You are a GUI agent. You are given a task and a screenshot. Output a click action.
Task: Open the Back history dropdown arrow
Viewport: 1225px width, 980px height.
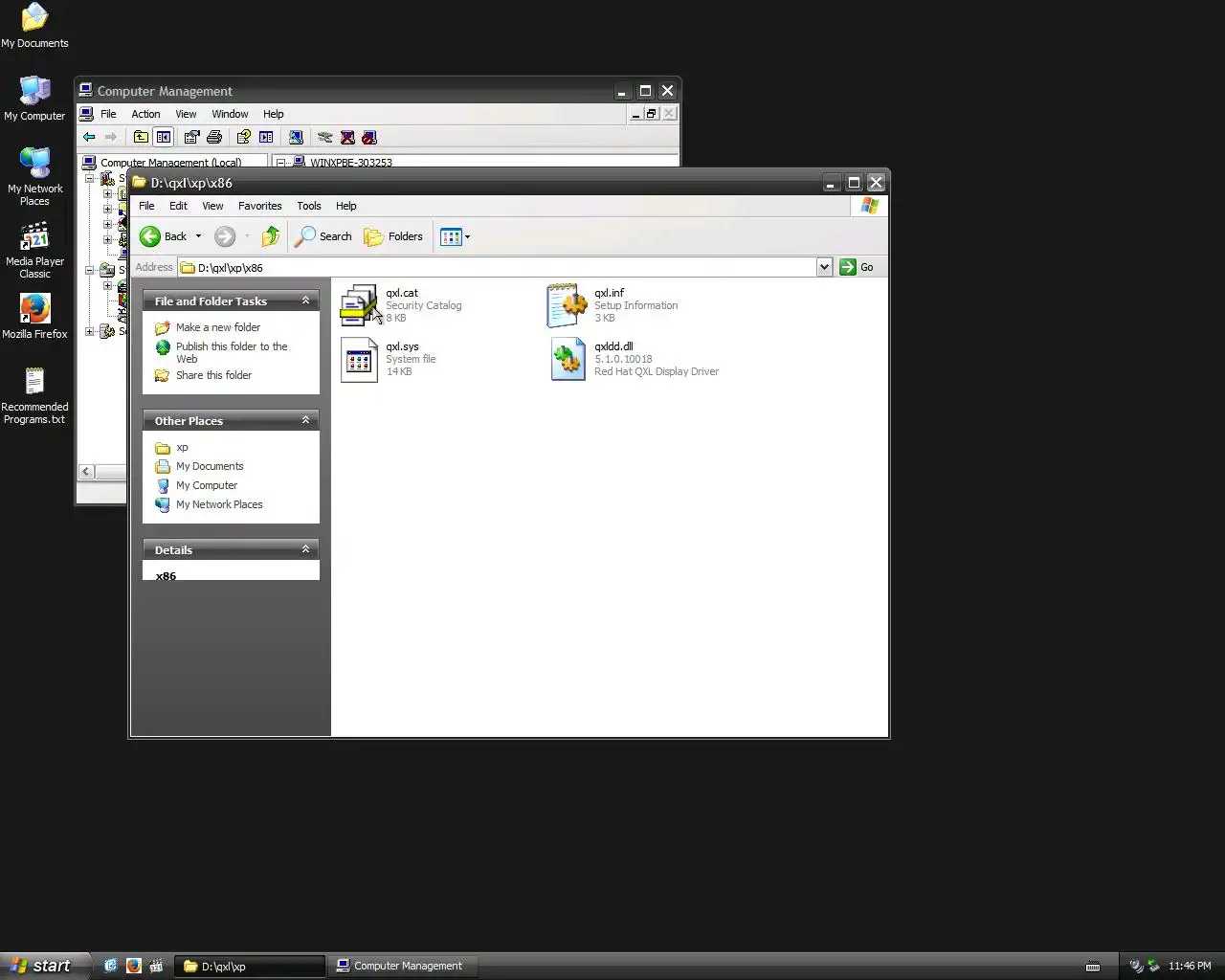pos(198,236)
